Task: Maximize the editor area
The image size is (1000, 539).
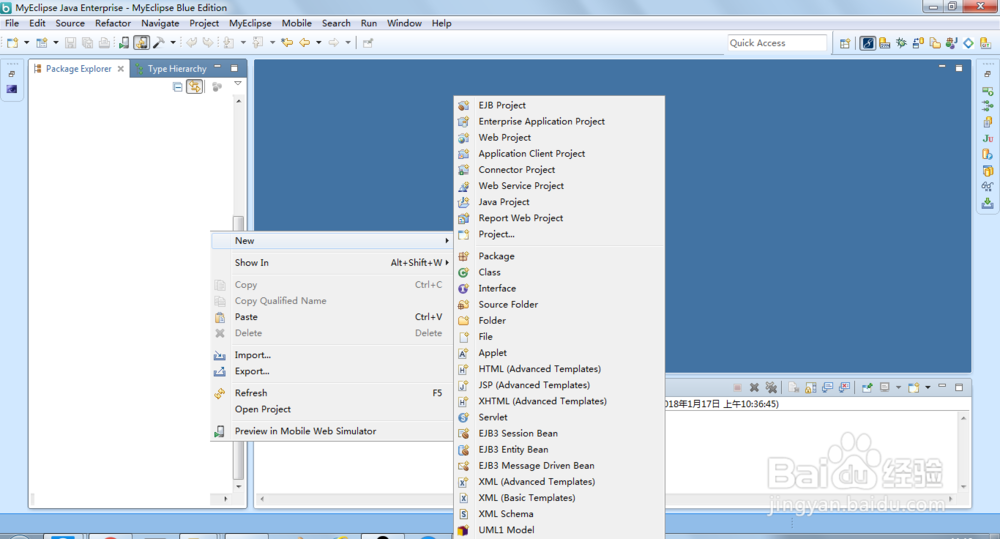Action: click(959, 68)
